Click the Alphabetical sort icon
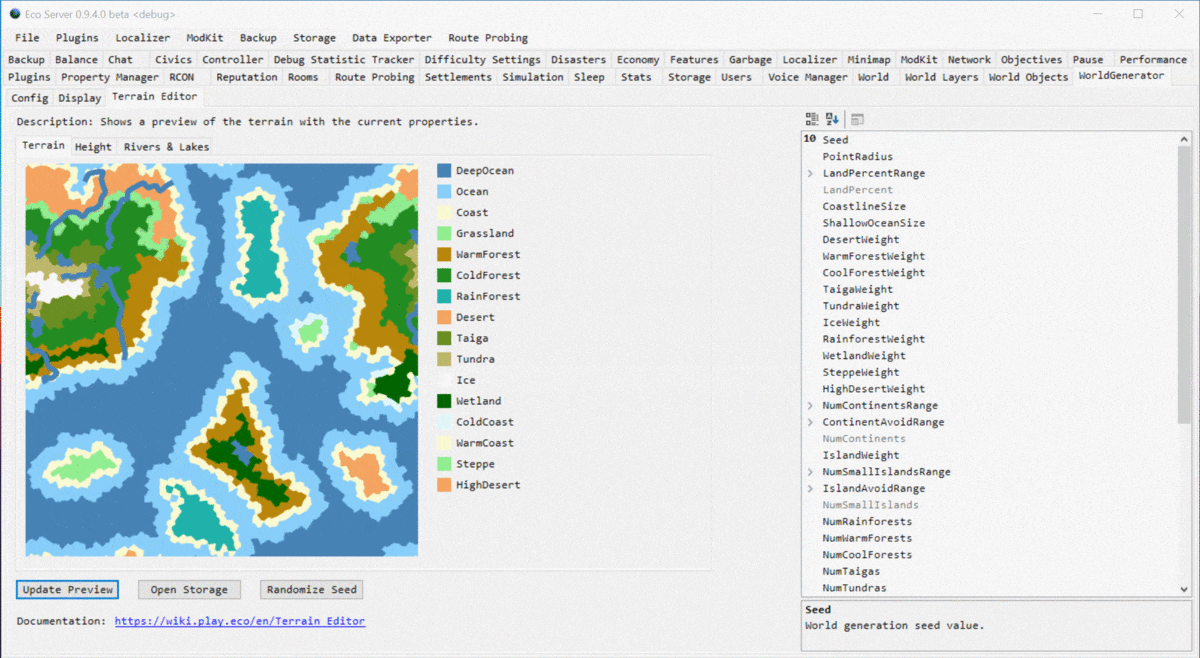 [x=832, y=119]
